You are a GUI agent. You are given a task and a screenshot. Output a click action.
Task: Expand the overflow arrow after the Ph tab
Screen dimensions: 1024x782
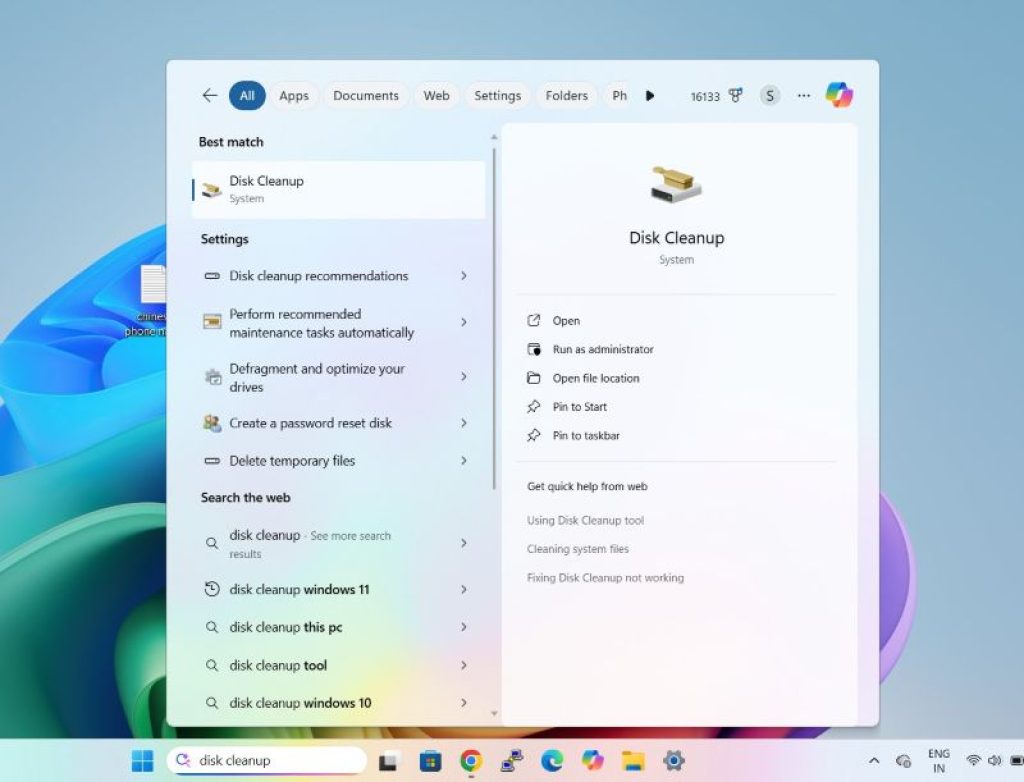[x=650, y=95]
